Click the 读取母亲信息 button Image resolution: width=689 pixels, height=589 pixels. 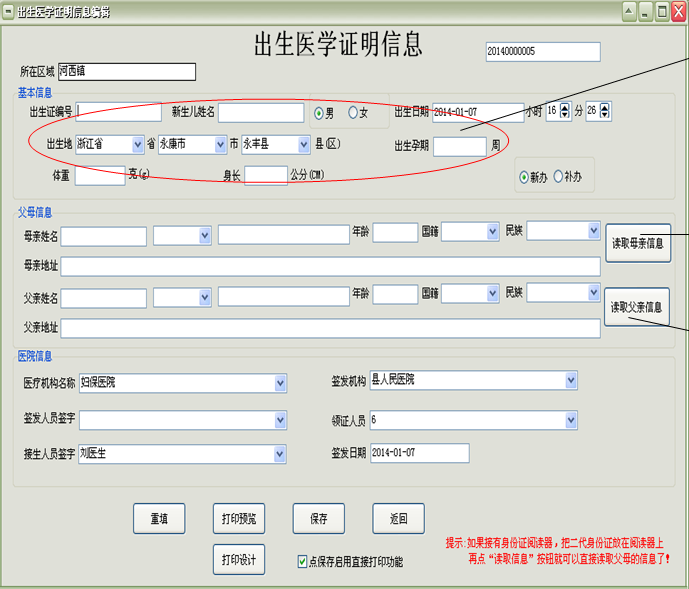[x=637, y=243]
